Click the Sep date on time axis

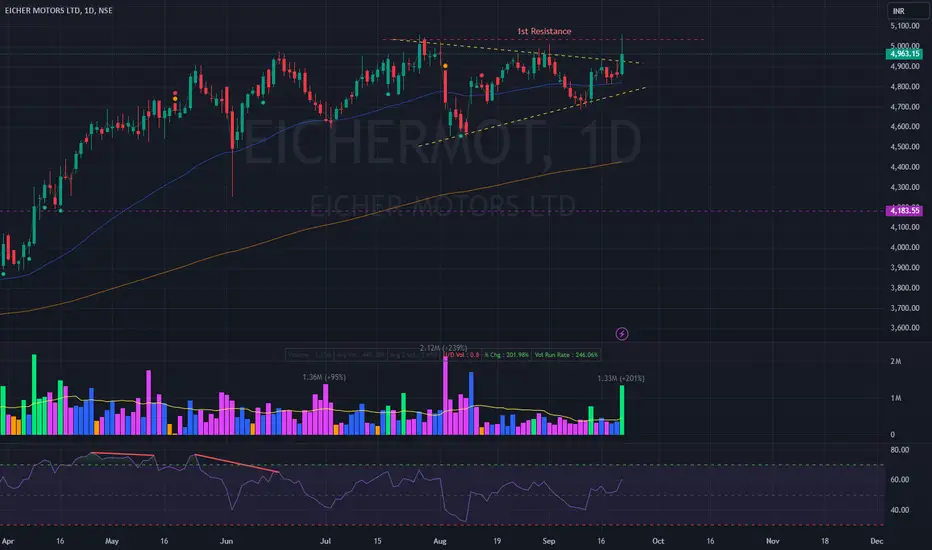(x=549, y=541)
